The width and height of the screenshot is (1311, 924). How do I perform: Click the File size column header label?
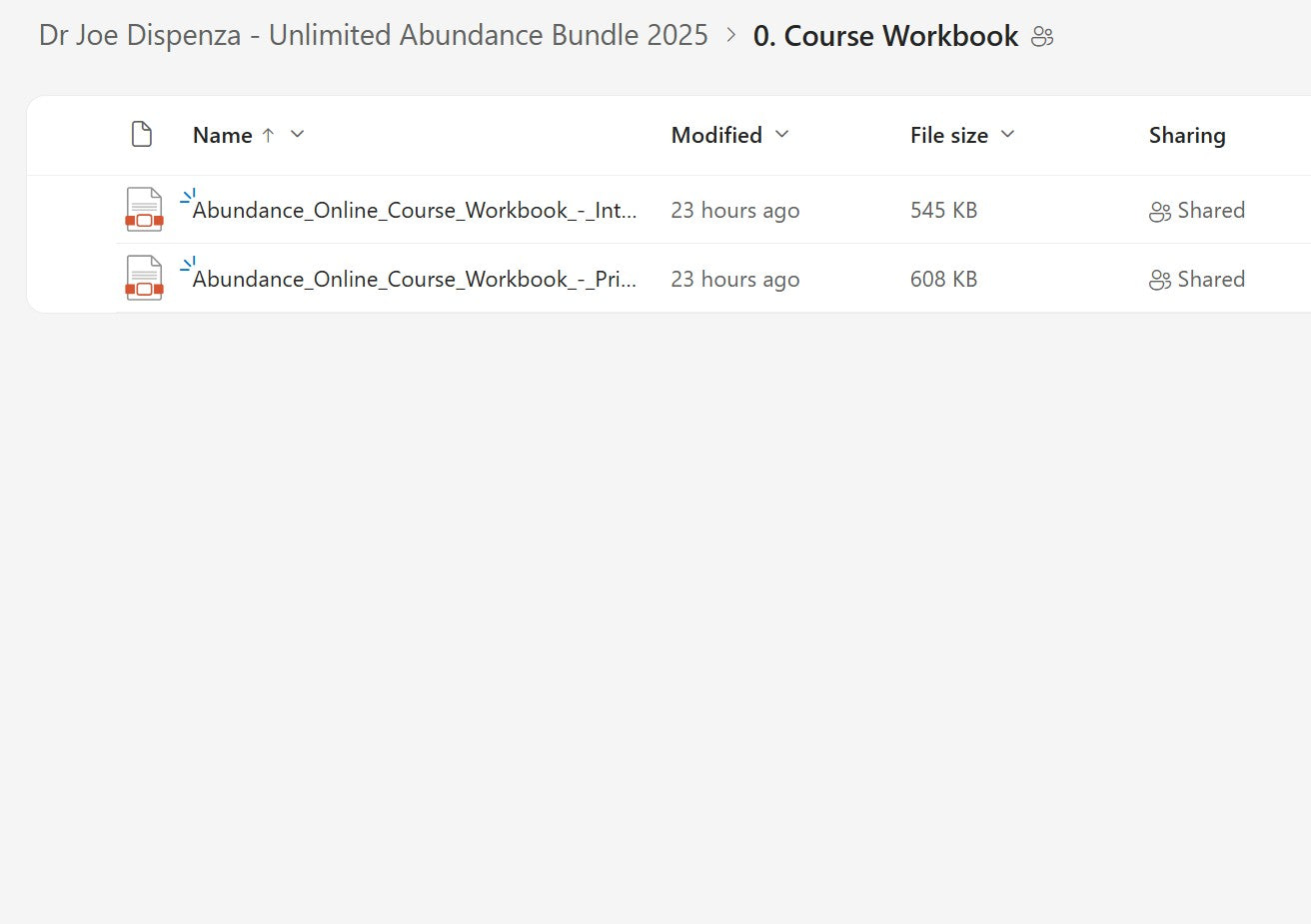click(948, 135)
